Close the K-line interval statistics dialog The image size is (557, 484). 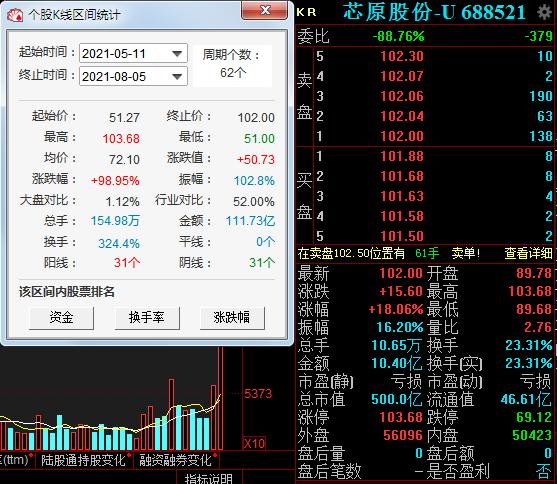click(x=265, y=10)
